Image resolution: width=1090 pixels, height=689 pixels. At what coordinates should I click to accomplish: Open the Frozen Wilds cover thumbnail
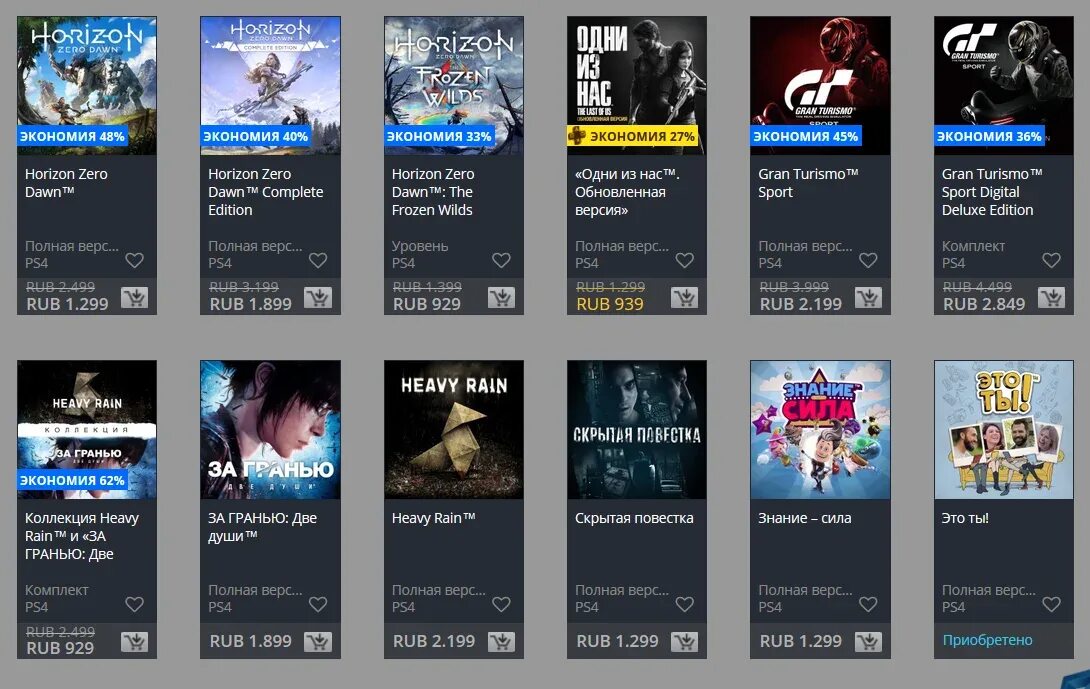[454, 86]
